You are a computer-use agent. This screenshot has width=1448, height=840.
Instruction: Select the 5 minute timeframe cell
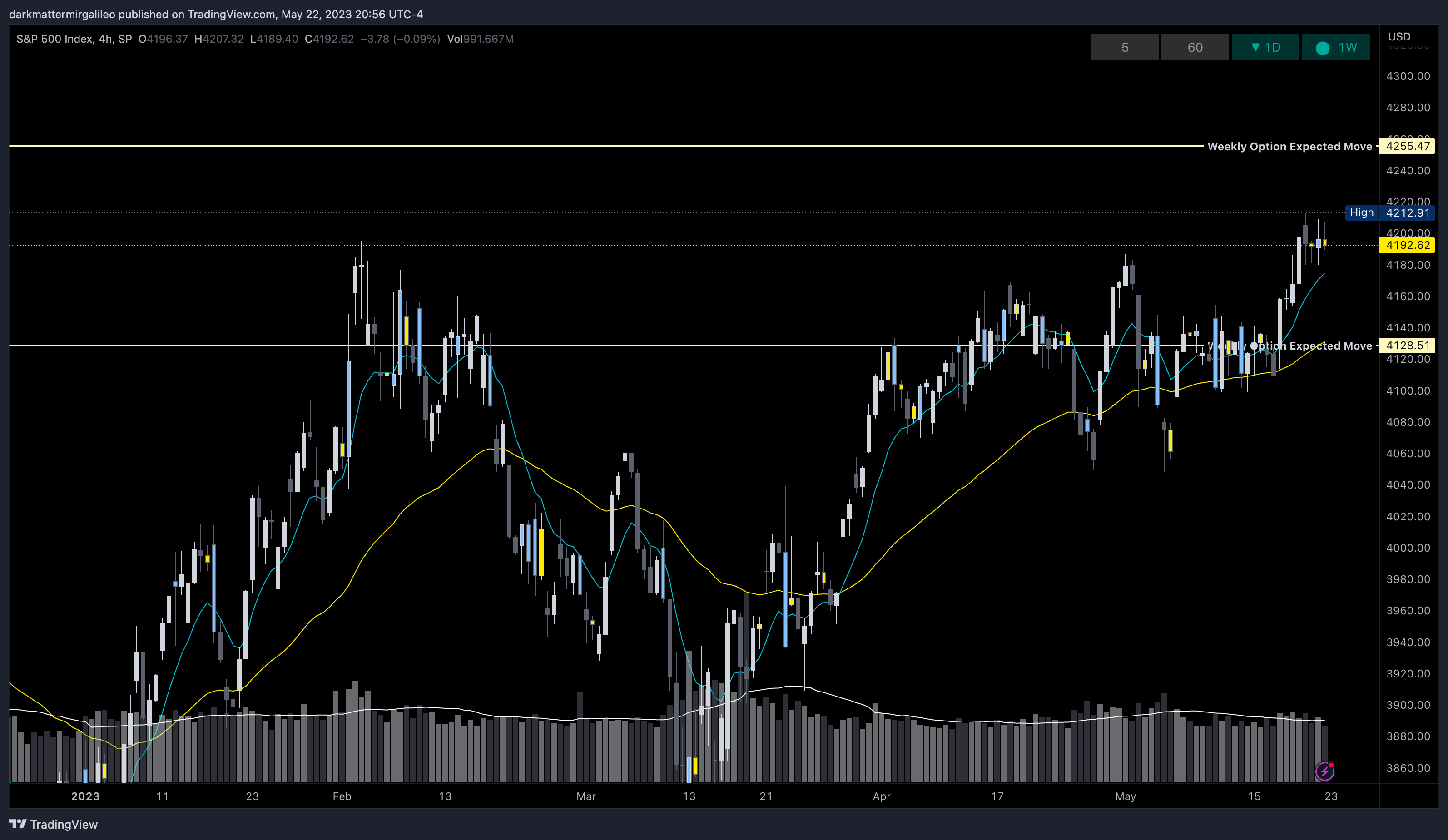pos(1124,47)
